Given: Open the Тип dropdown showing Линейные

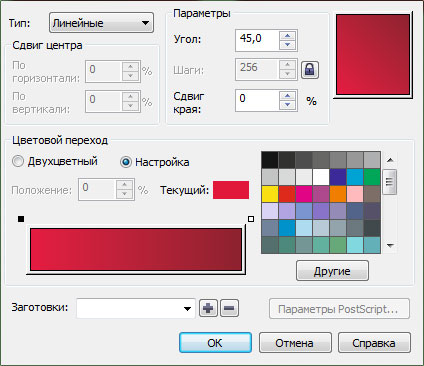Looking at the screenshot, I should click(x=101, y=23).
